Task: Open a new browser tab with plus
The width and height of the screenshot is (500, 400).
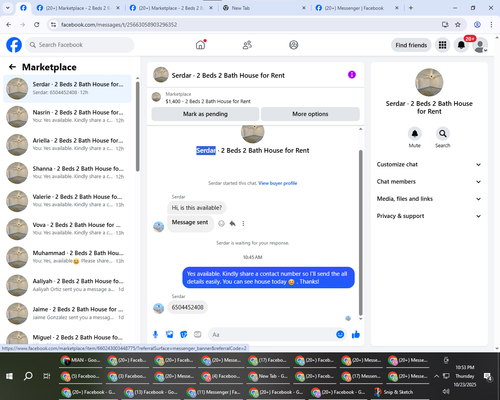Action: 411,8
